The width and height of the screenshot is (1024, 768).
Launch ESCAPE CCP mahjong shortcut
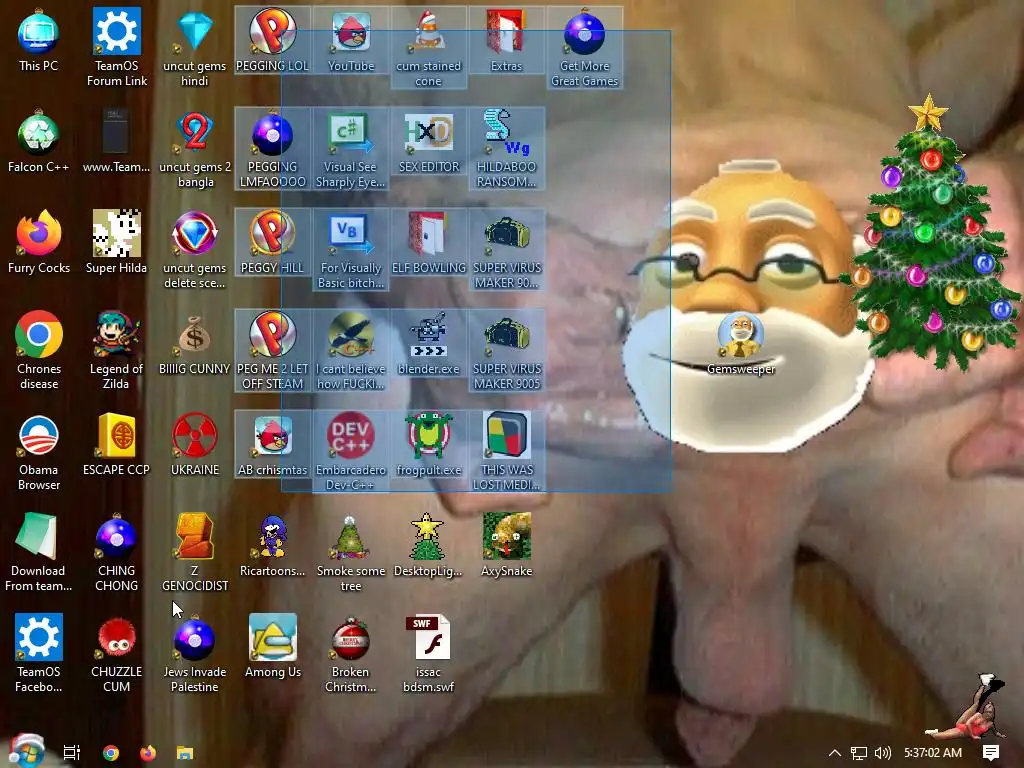pyautogui.click(x=117, y=445)
